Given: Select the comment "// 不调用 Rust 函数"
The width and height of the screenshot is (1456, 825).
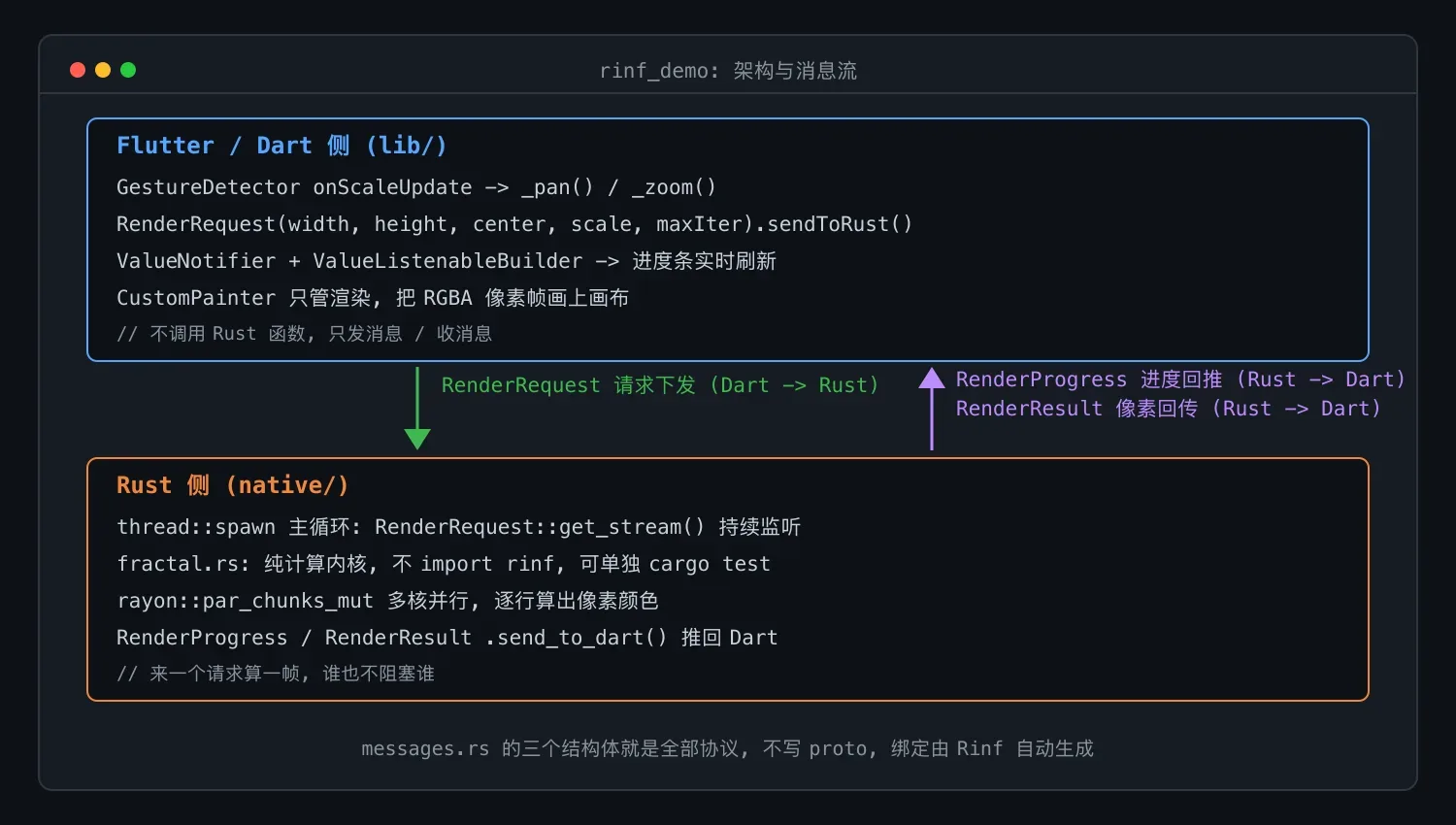Looking at the screenshot, I should (x=305, y=334).
